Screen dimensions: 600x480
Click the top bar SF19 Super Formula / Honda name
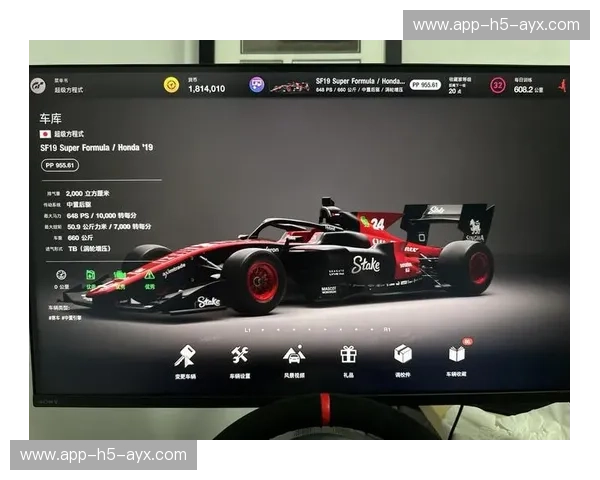[360, 81]
